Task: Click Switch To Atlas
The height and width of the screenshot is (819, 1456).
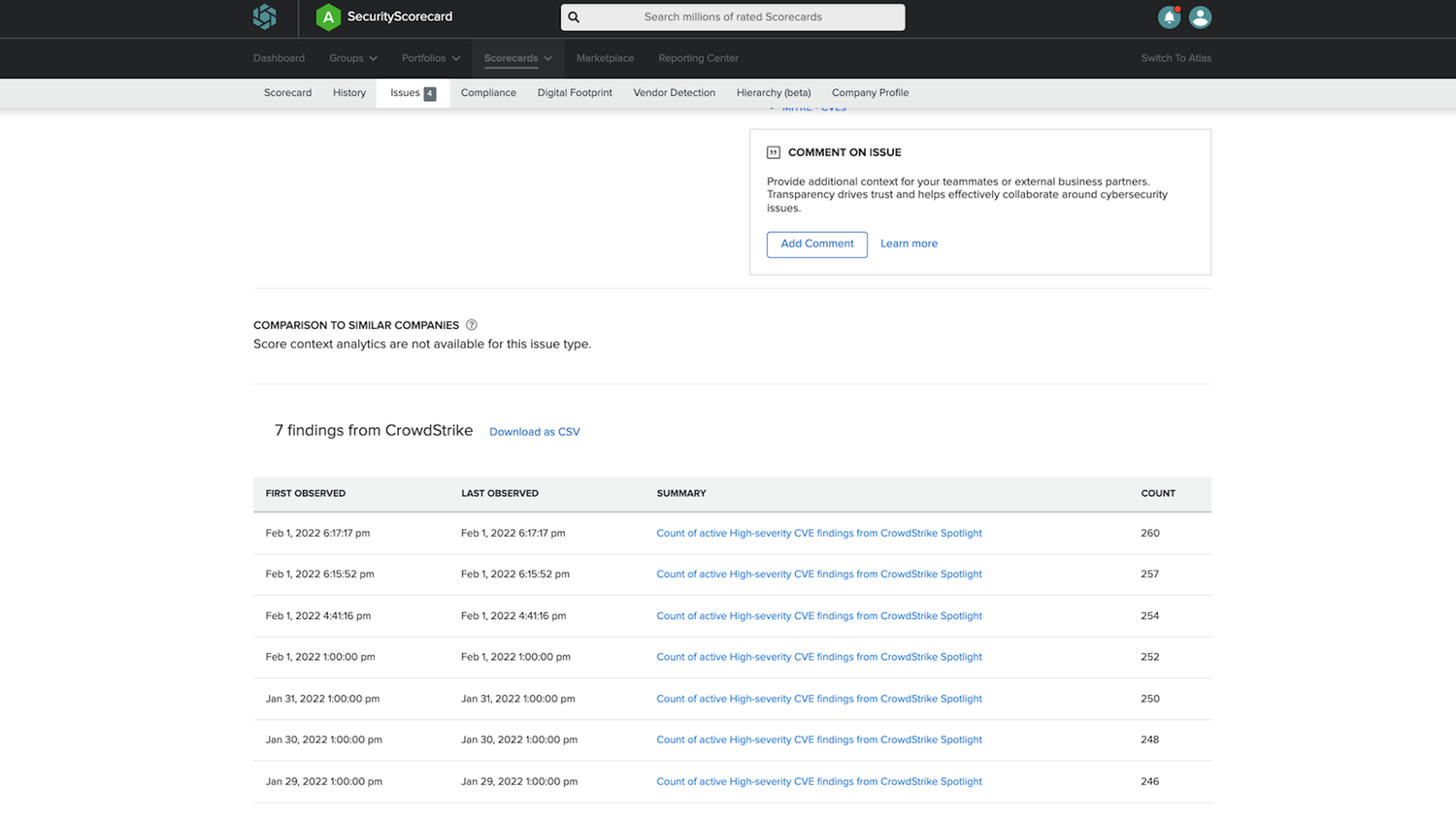Action: 1175,58
